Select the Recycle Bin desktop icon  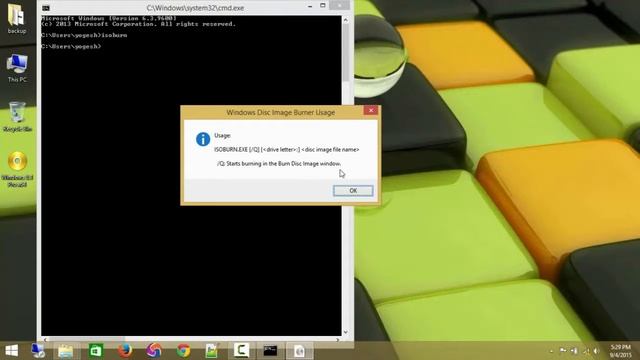(17, 117)
